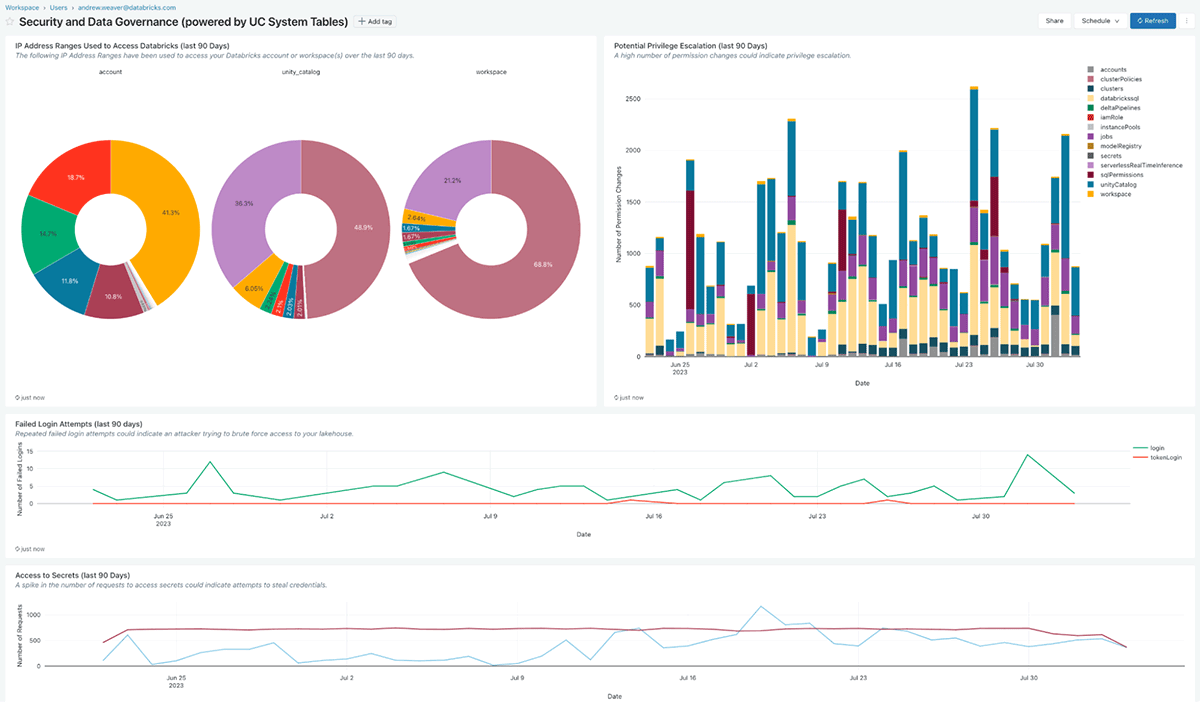
Task: Click the Refresh dashboard button
Action: coord(1152,20)
